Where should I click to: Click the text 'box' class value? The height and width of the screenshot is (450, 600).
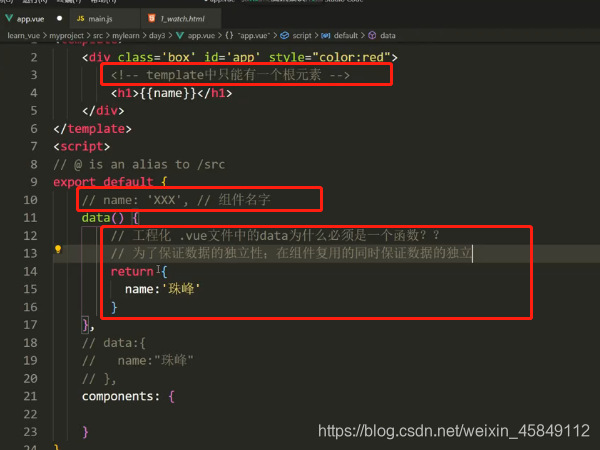[x=179, y=57]
